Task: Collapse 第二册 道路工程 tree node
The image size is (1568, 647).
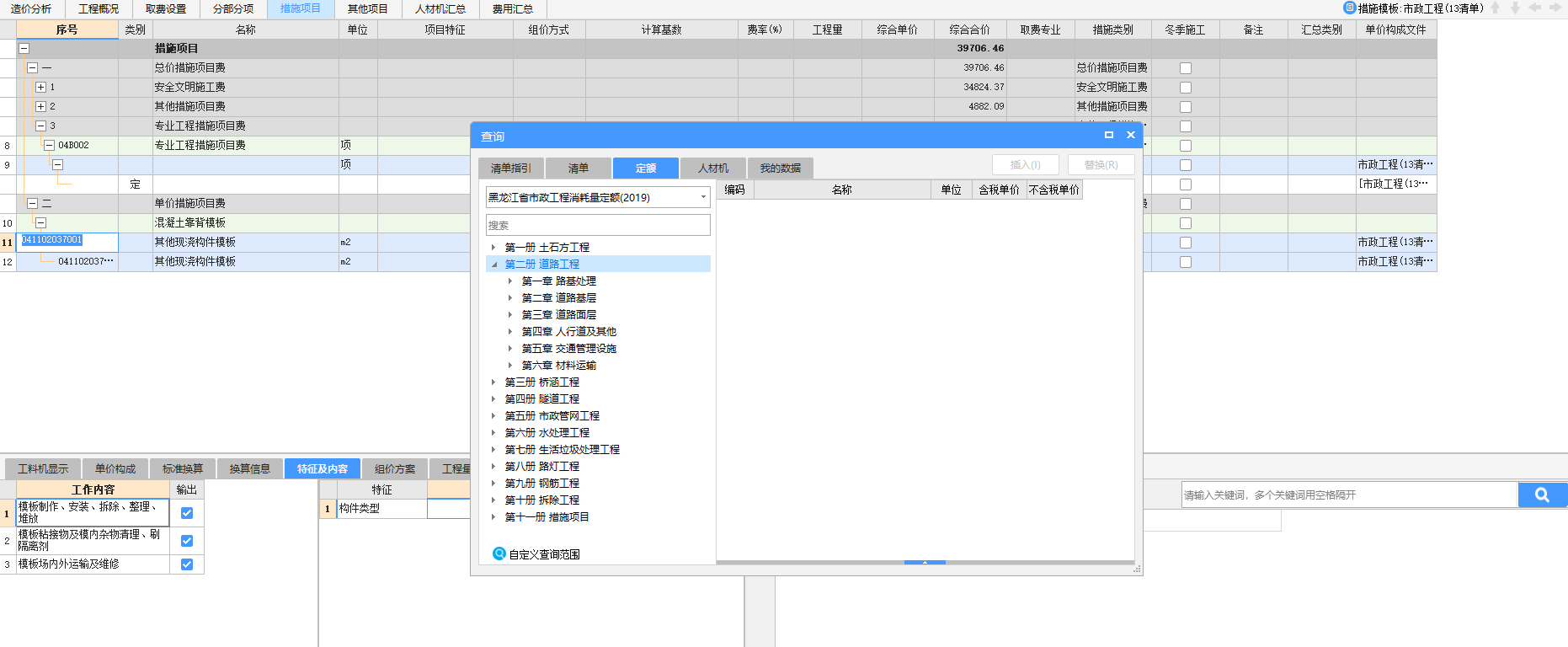Action: tap(494, 265)
